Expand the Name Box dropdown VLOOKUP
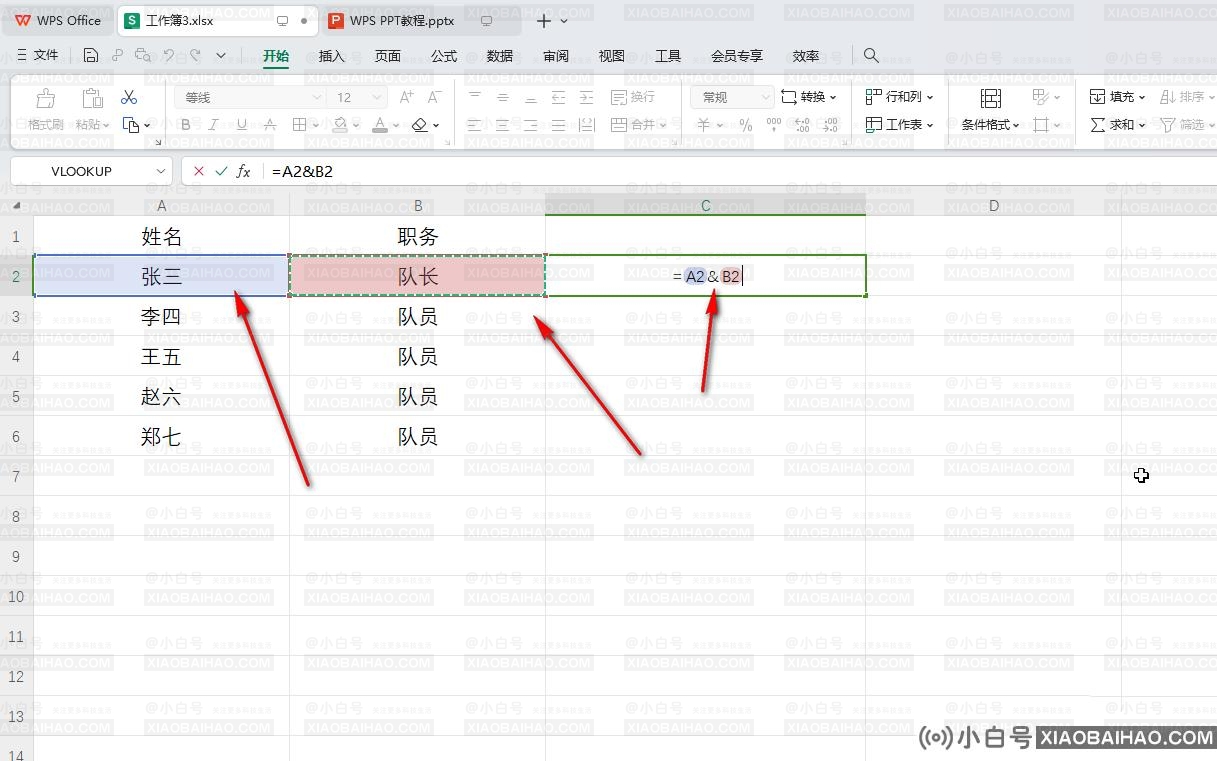Screen dimensions: 1217x761 click(161, 171)
